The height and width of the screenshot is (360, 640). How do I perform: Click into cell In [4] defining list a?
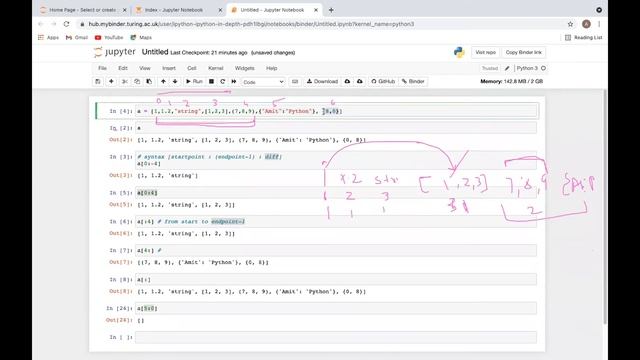pos(336,111)
